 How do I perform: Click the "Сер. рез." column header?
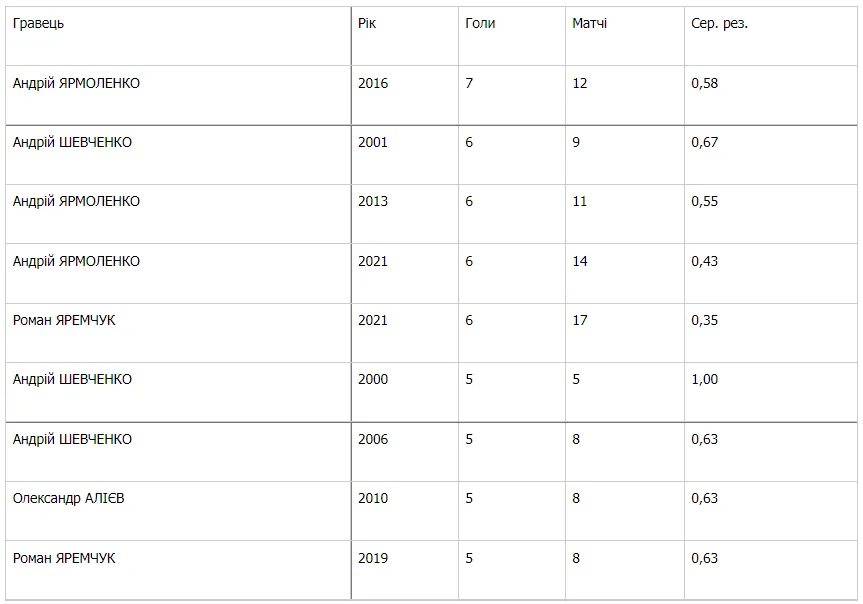coord(719,23)
